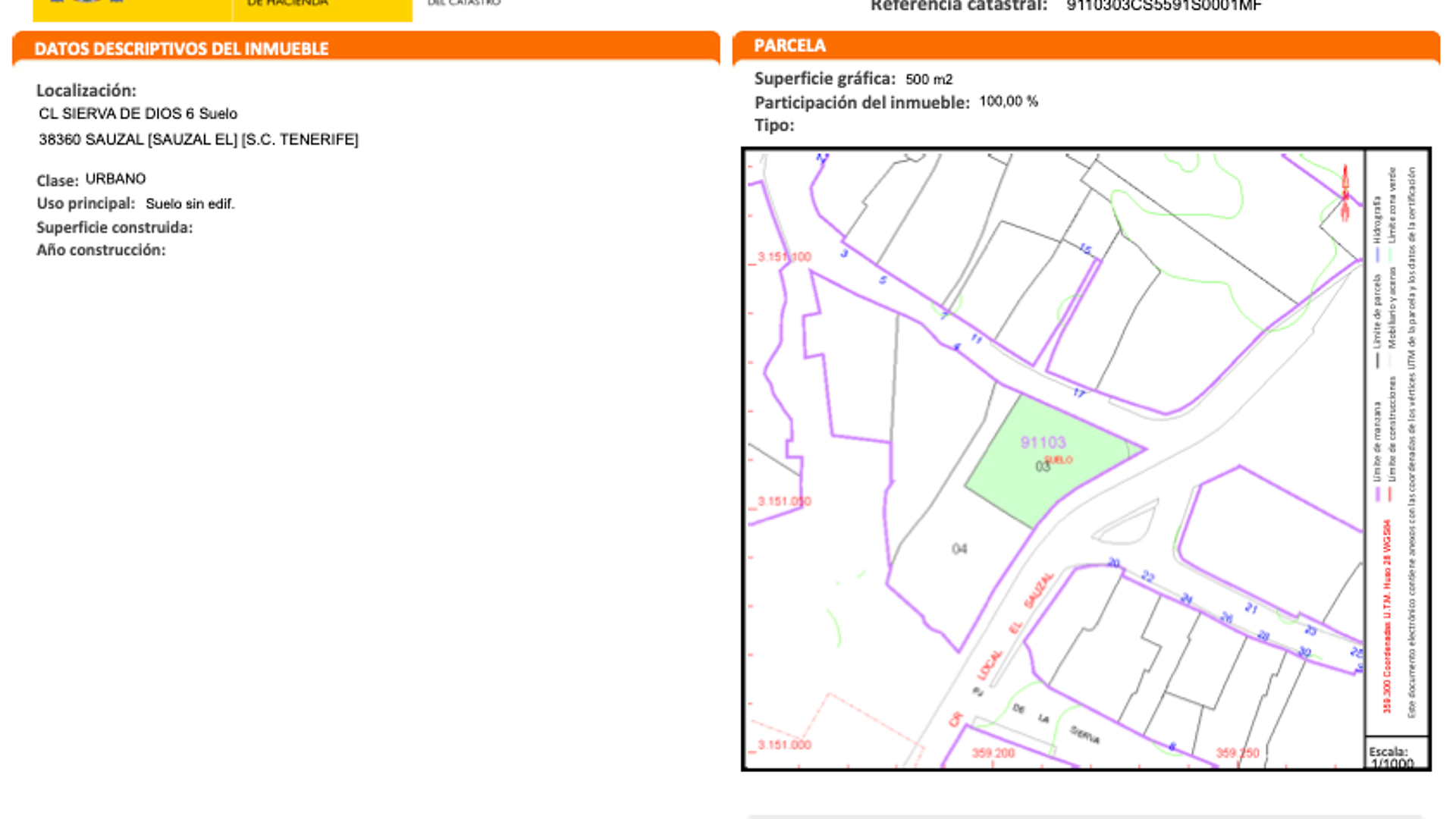The width and height of the screenshot is (1456, 819).
Task: Click the 'URBANO' class value
Action: 115,179
